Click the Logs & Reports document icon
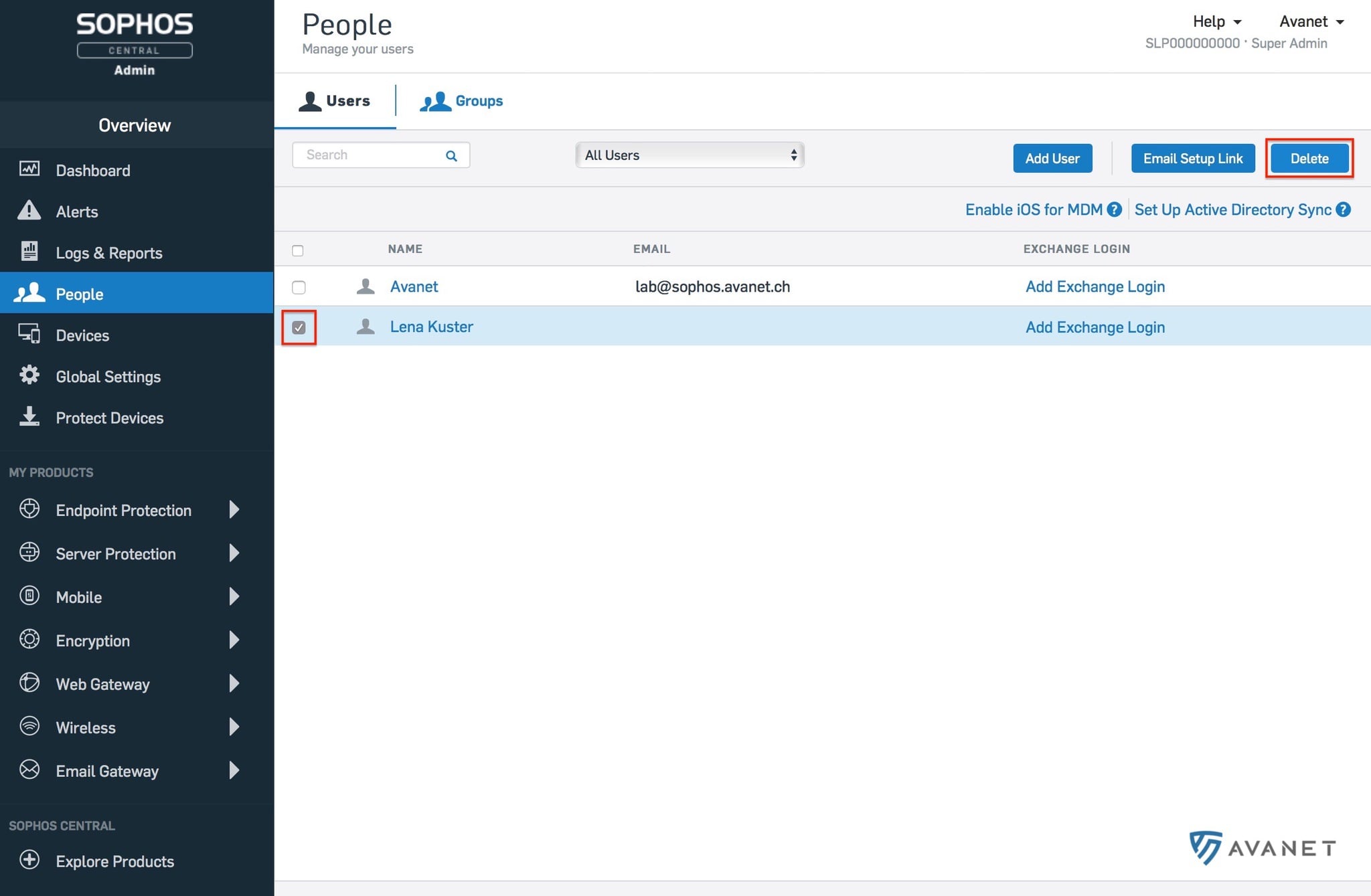This screenshot has width=1371, height=896. (x=29, y=251)
